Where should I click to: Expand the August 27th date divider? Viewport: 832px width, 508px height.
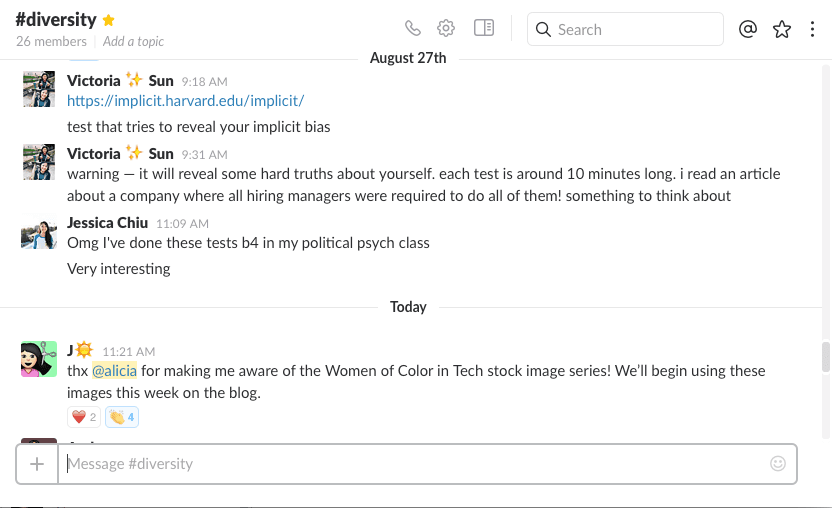[x=408, y=58]
